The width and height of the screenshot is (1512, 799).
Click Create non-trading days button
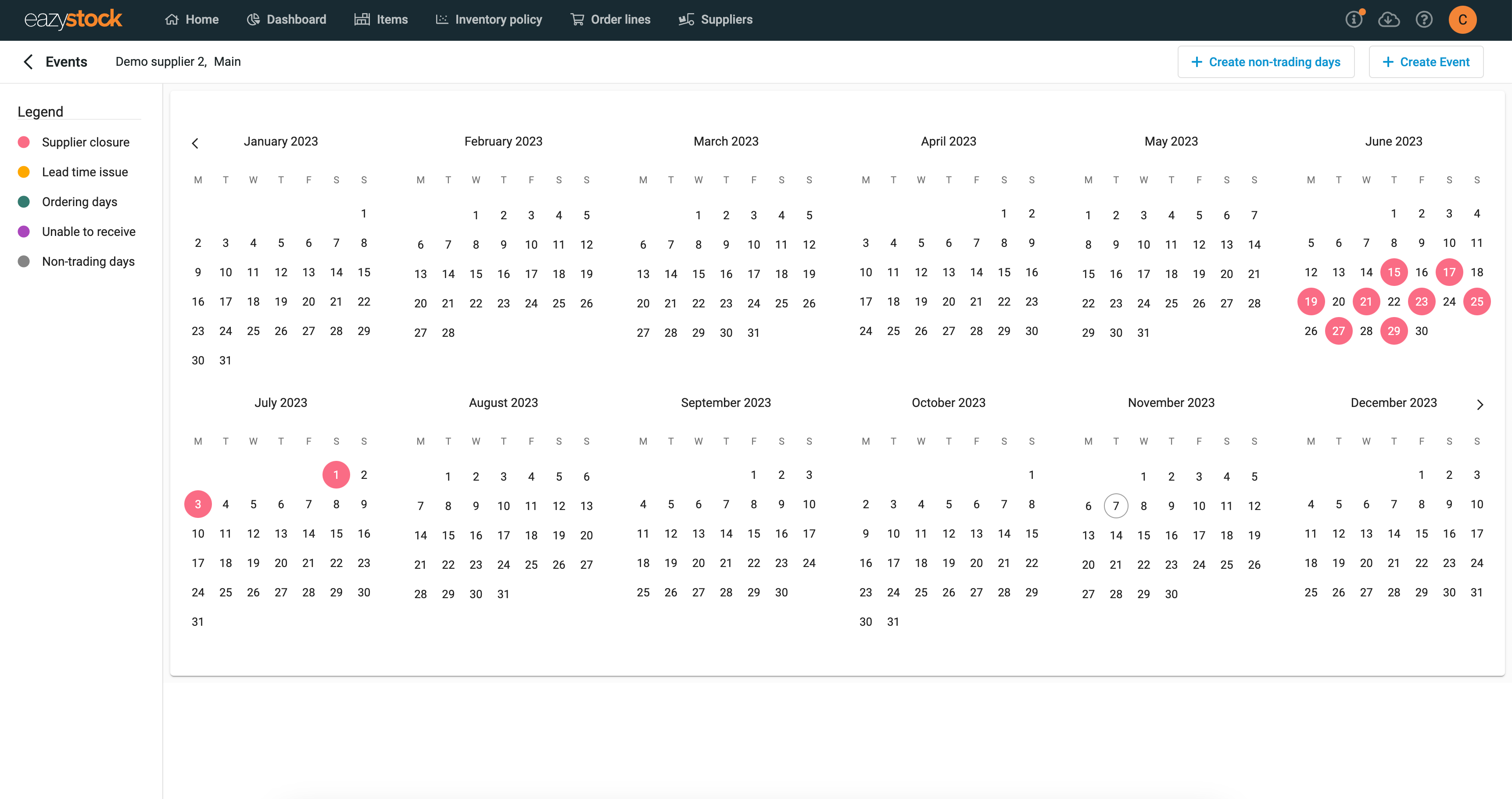pyautogui.click(x=1265, y=61)
